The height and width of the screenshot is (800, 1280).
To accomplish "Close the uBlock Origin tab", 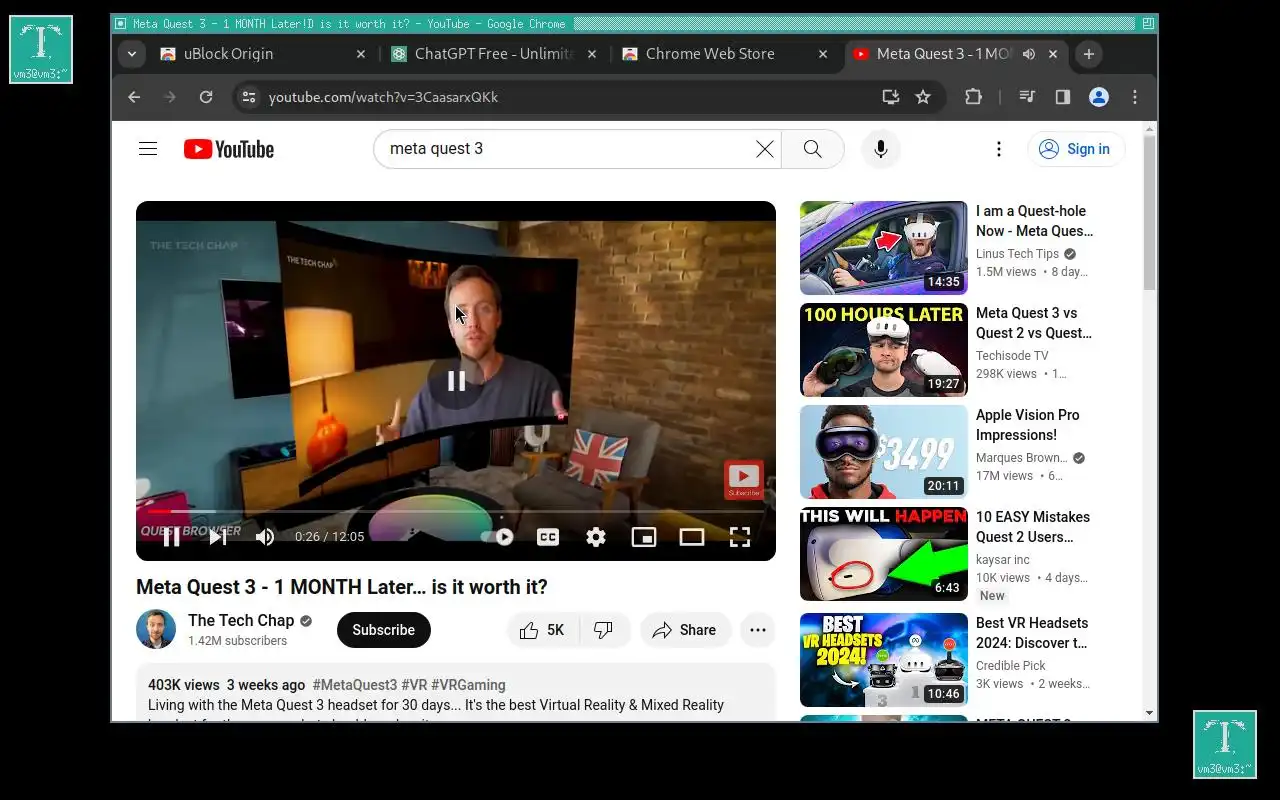I will [361, 54].
